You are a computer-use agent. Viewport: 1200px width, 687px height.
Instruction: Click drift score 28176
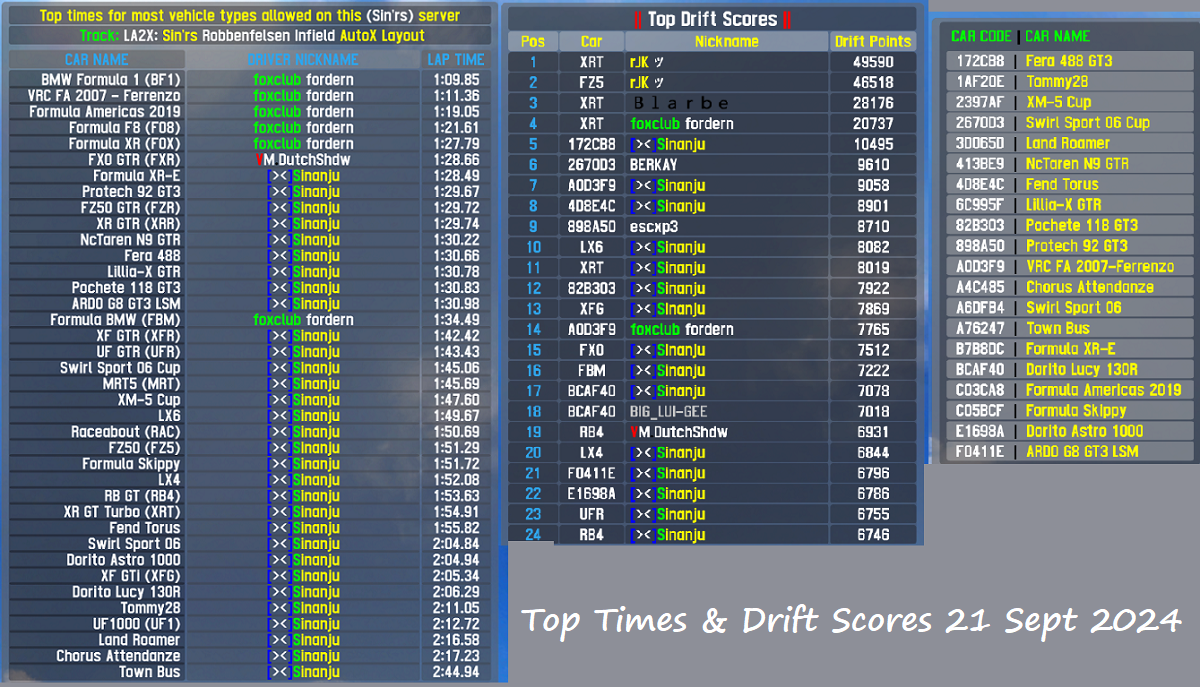pos(873,103)
